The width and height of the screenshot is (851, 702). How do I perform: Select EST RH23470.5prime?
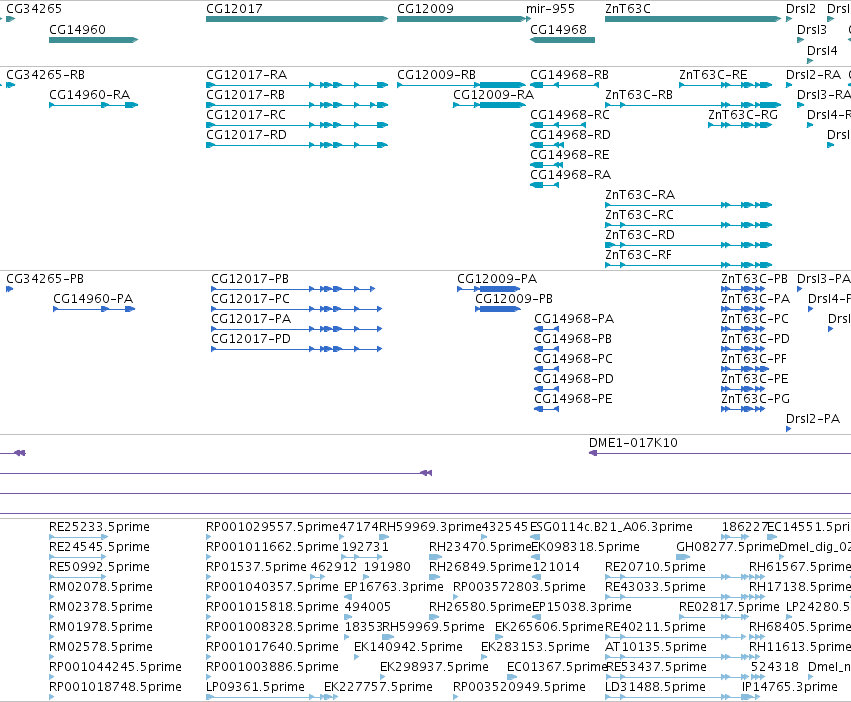point(436,557)
